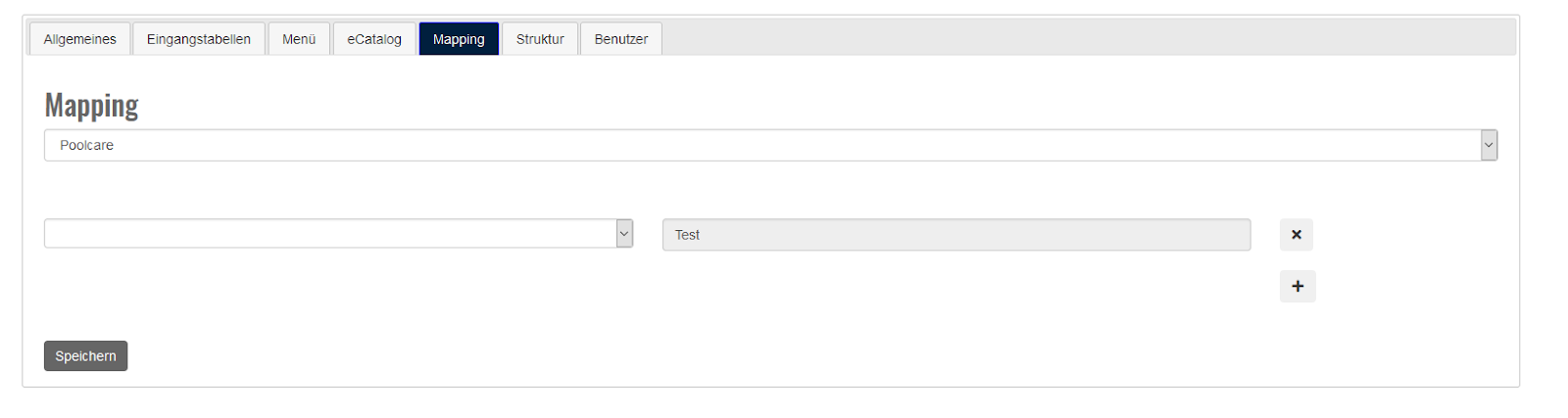Click the active Mapping tab
The width and height of the screenshot is (1568, 418).
coord(459,39)
